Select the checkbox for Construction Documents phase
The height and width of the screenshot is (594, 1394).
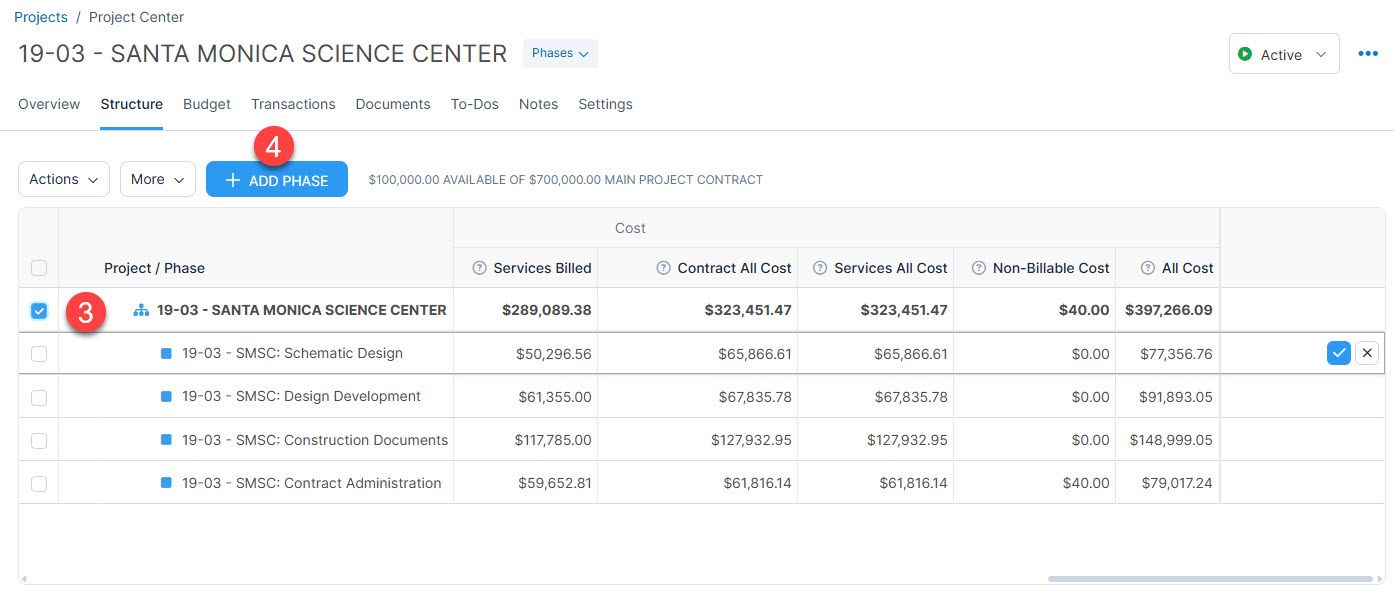38,440
